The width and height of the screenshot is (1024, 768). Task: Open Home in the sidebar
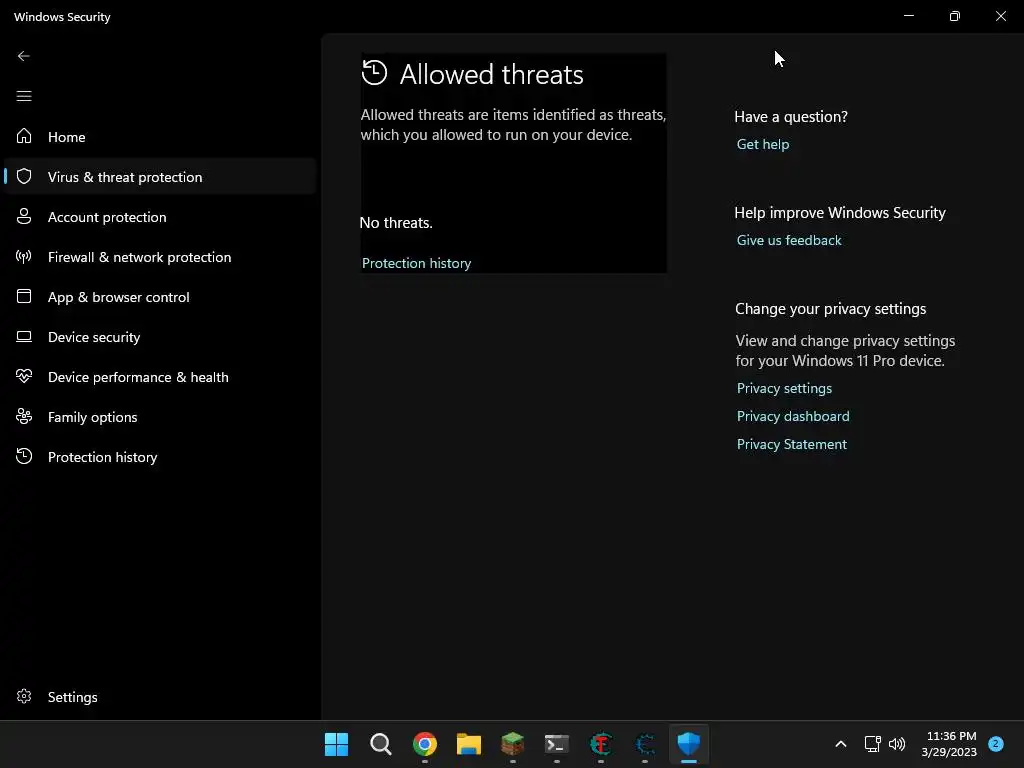[x=160, y=136]
